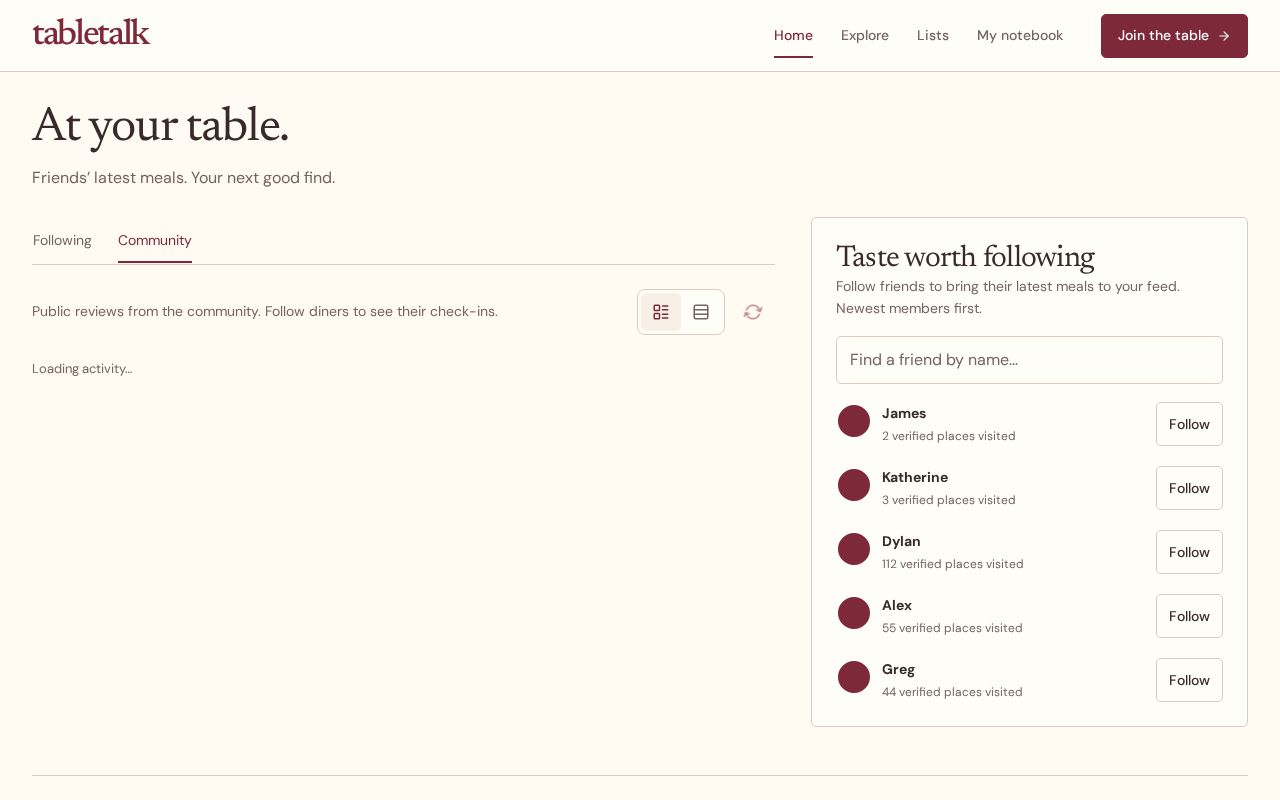Screen dimensions: 1280x800
Task: Click the Join the table button
Action: coord(1174,36)
